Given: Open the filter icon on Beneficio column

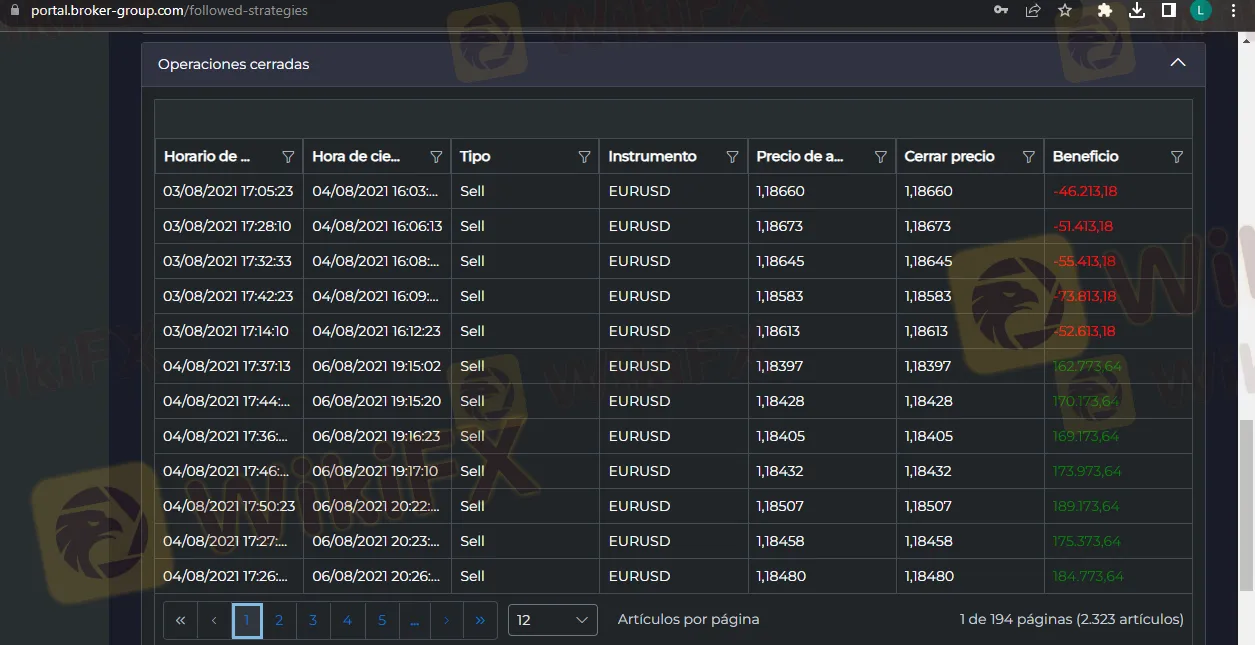Looking at the screenshot, I should [x=1176, y=157].
